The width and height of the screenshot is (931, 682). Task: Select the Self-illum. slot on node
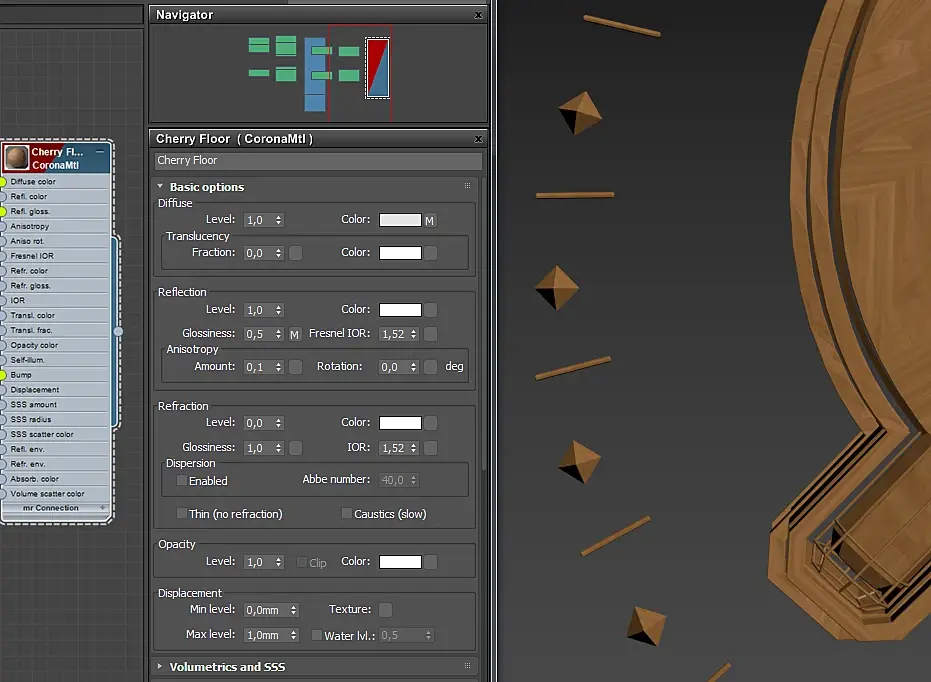[56, 360]
